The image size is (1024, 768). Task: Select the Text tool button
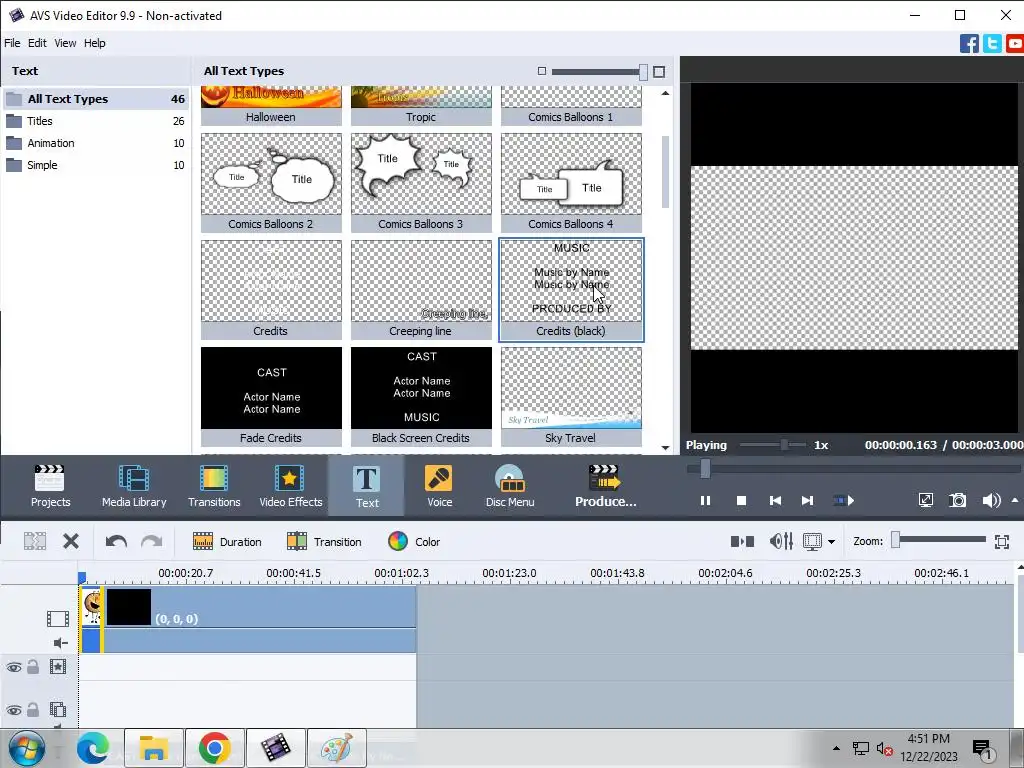click(366, 486)
